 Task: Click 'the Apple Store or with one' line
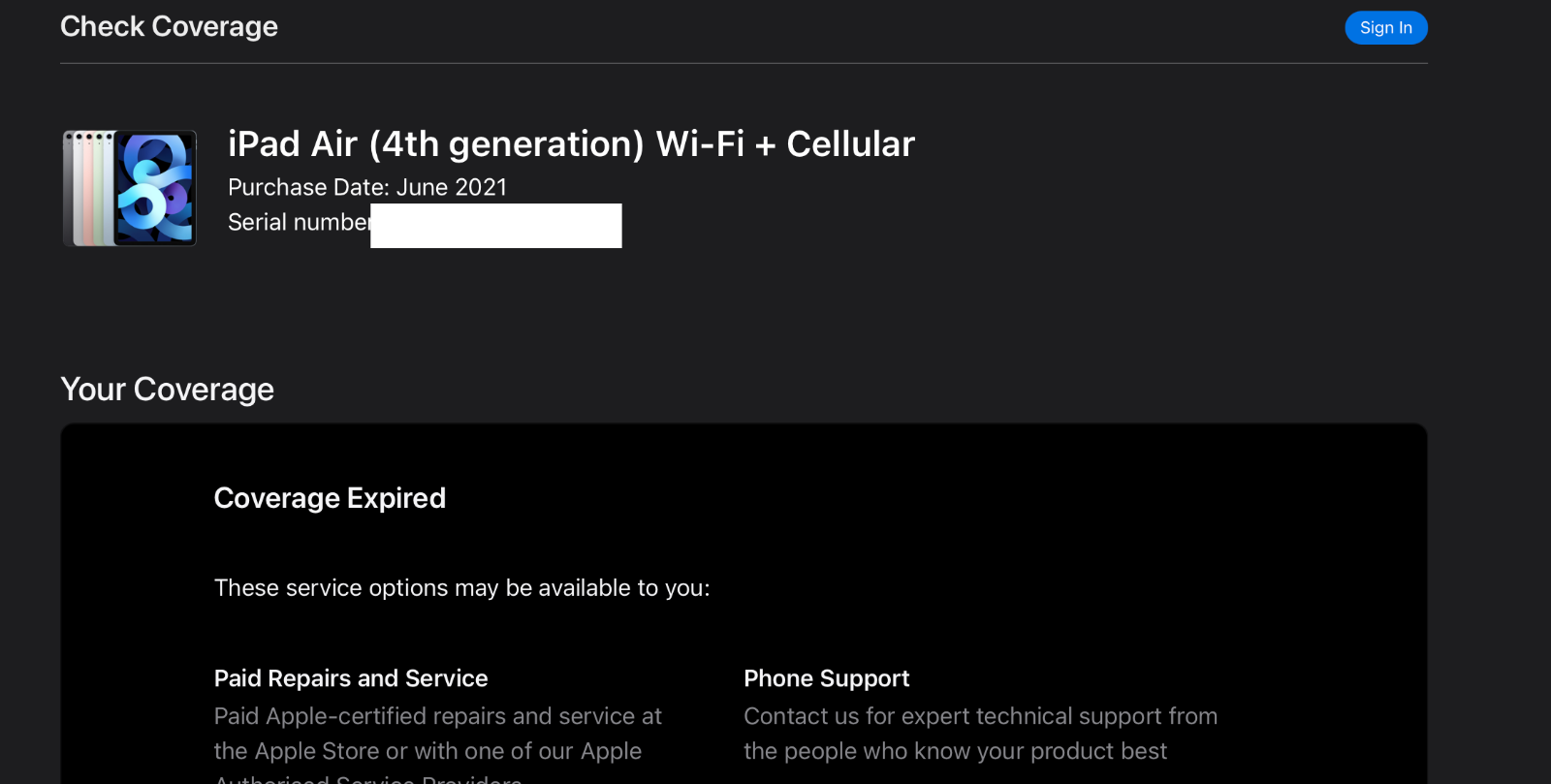[x=427, y=751]
